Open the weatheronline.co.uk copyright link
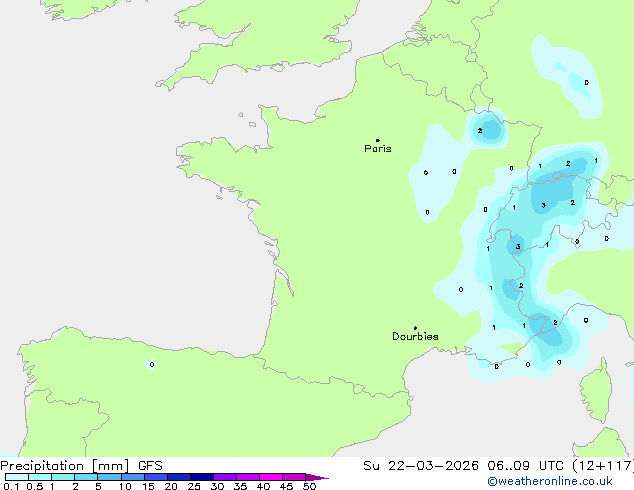 click(550, 481)
